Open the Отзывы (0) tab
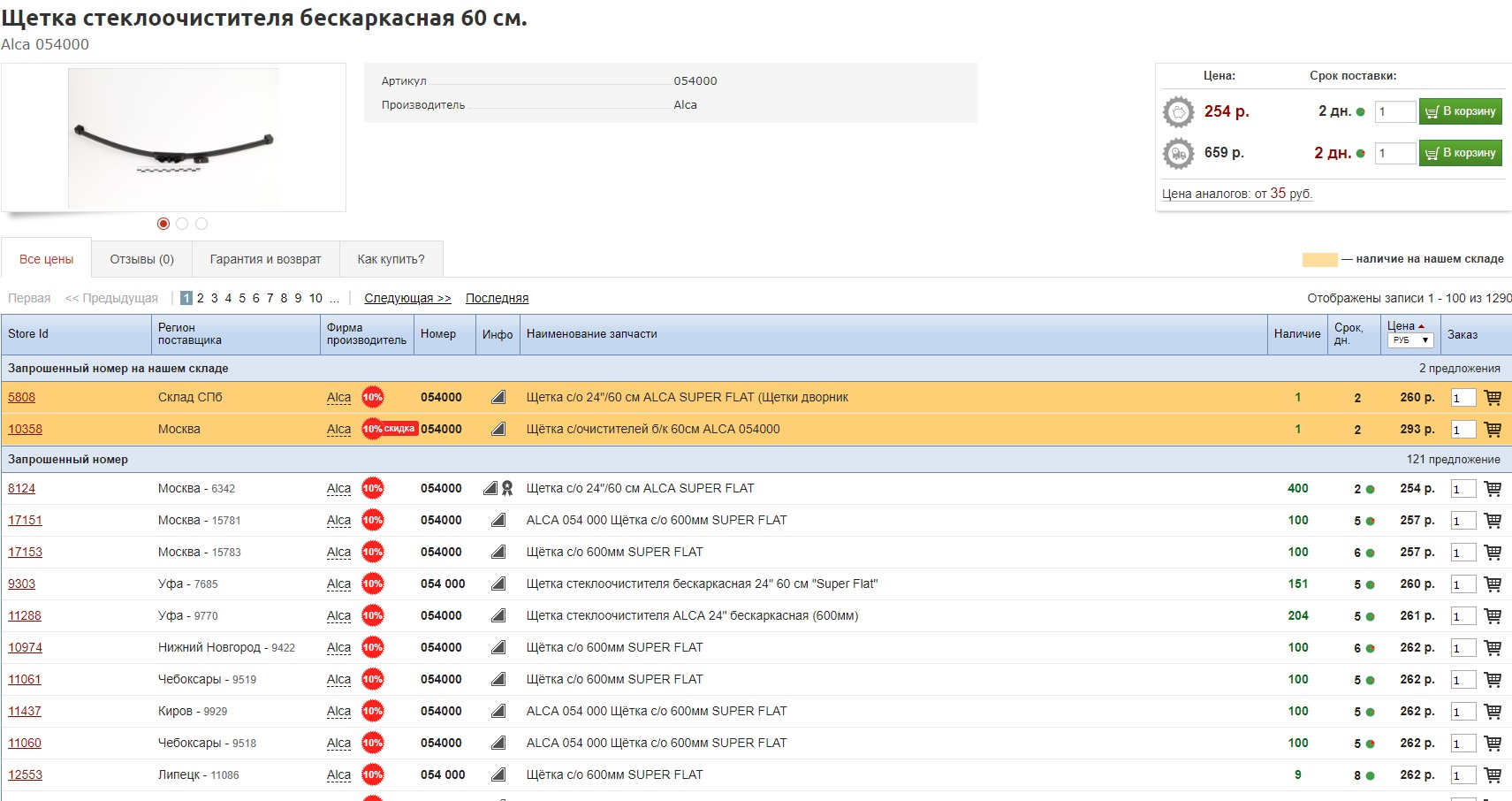1512x801 pixels. 141,259
